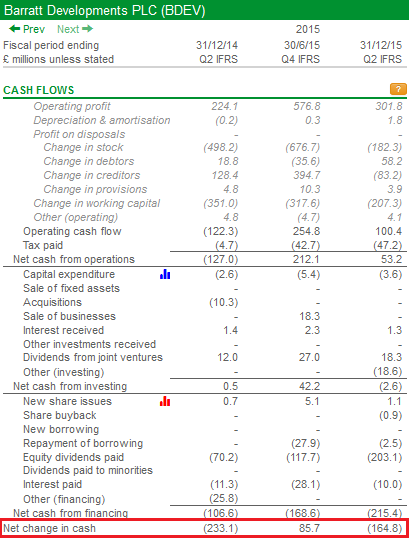This screenshot has width=409, height=539.
Task: Select the £ millions unless stated note
Action: (x=58, y=59)
